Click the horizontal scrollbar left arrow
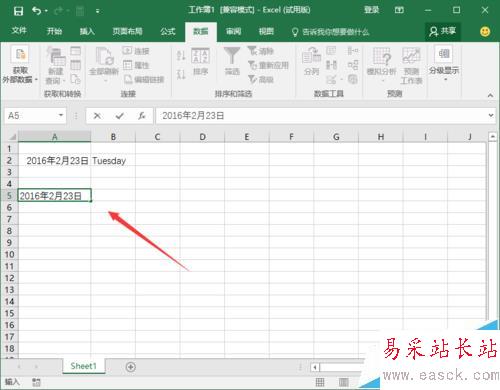 (x=315, y=367)
